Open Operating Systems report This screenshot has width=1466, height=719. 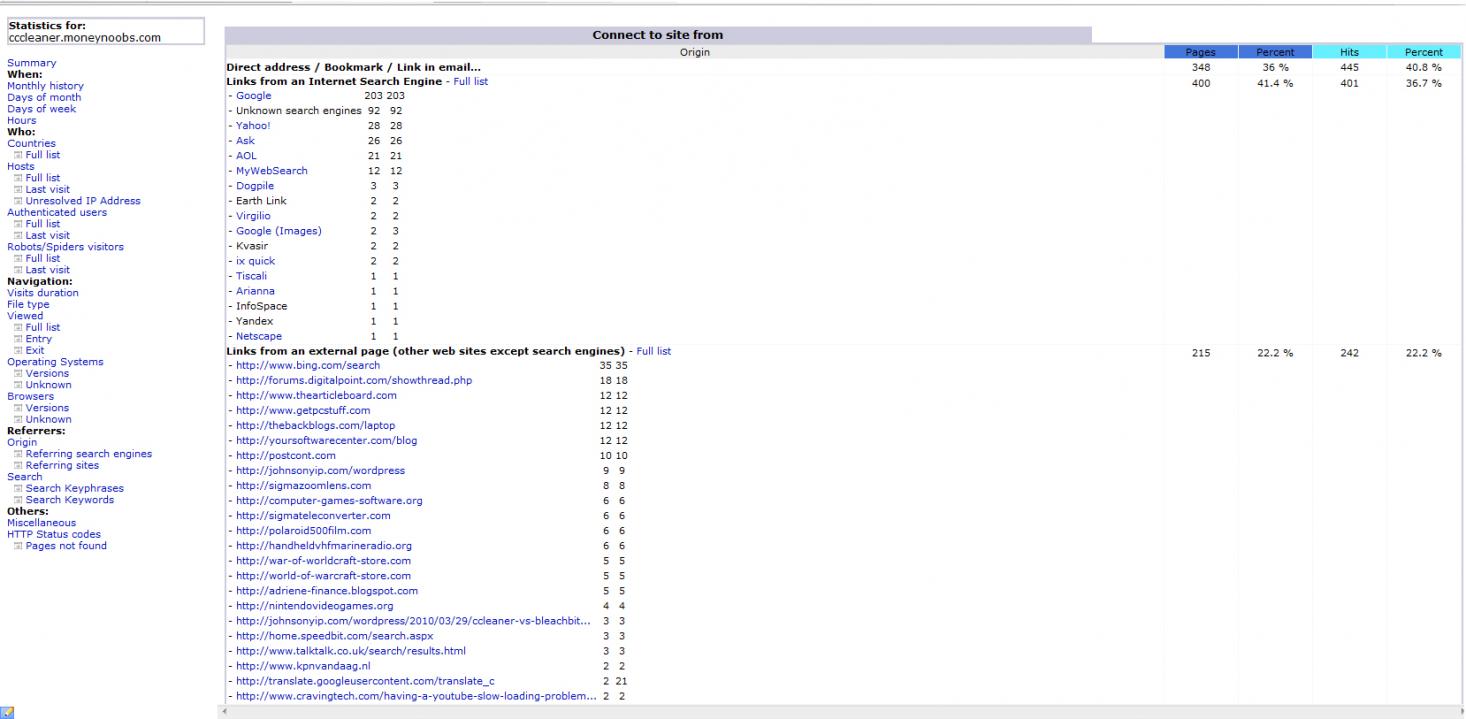click(55, 362)
